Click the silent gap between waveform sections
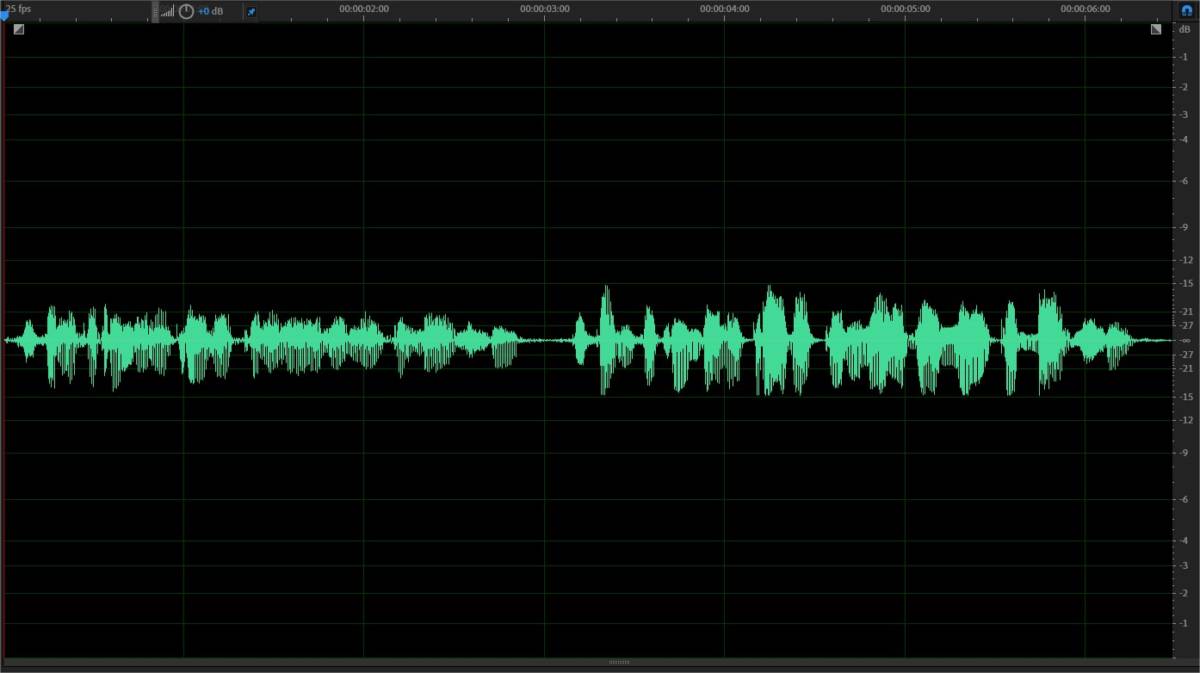This screenshot has height=673, width=1200. coord(546,340)
